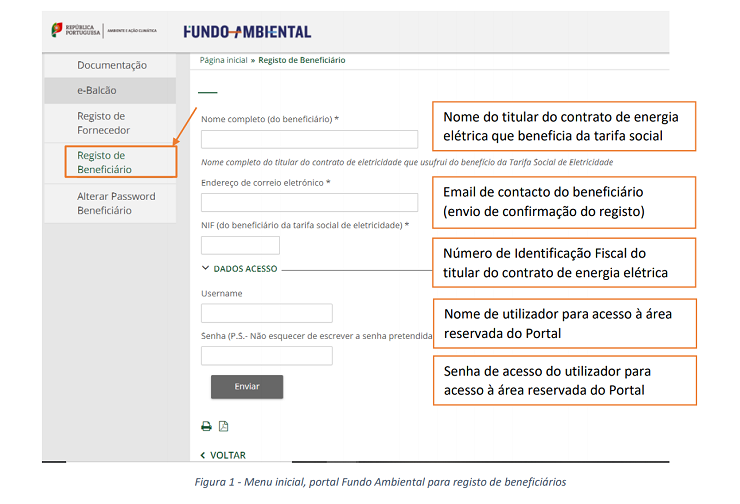The width and height of the screenshot is (740, 504).
Task: Submit the form with Enviar
Action: (247, 386)
